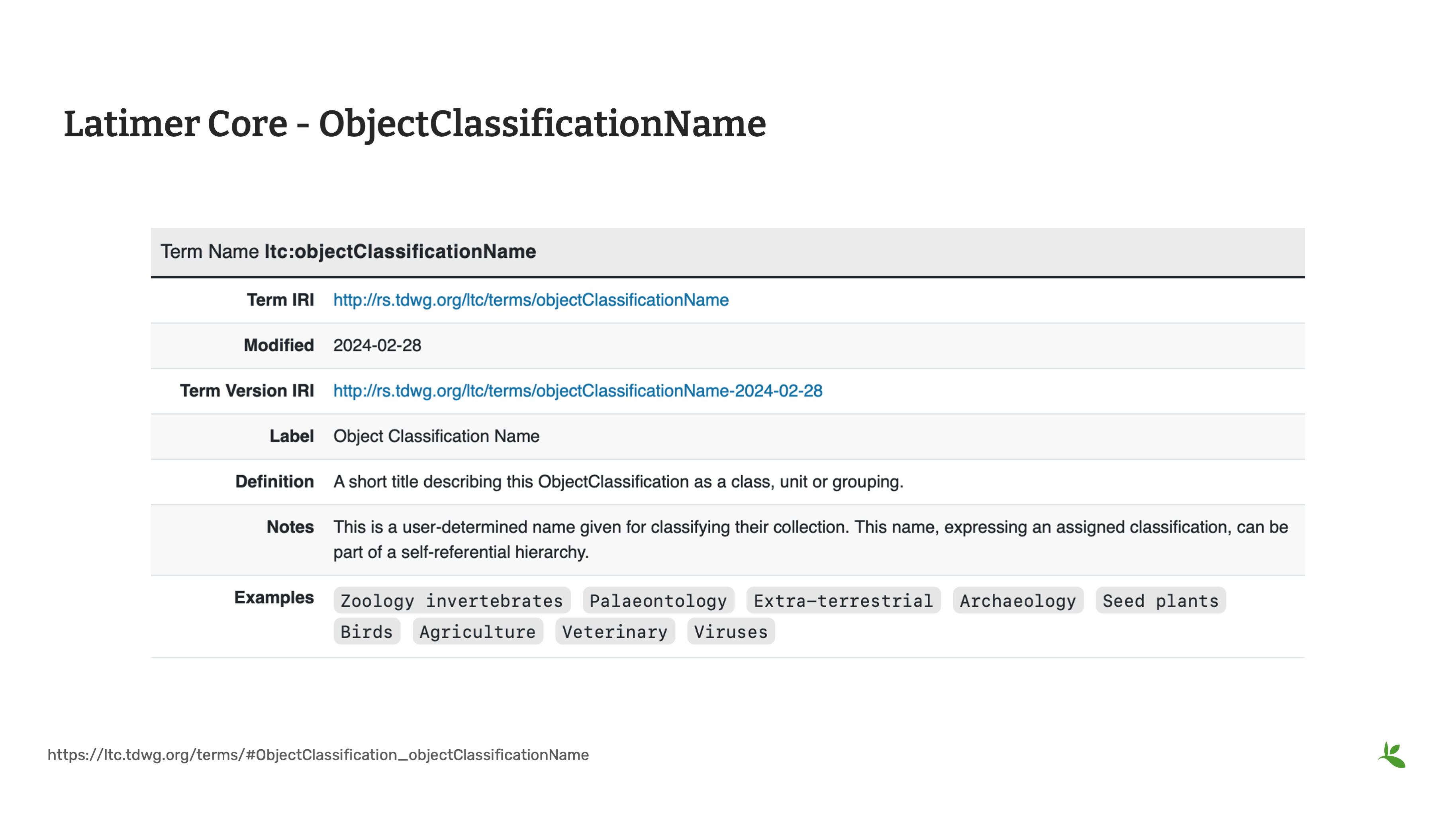Viewport: 1456px width, 819px height.
Task: Select the "Seed plants" example tag
Action: 1160,600
